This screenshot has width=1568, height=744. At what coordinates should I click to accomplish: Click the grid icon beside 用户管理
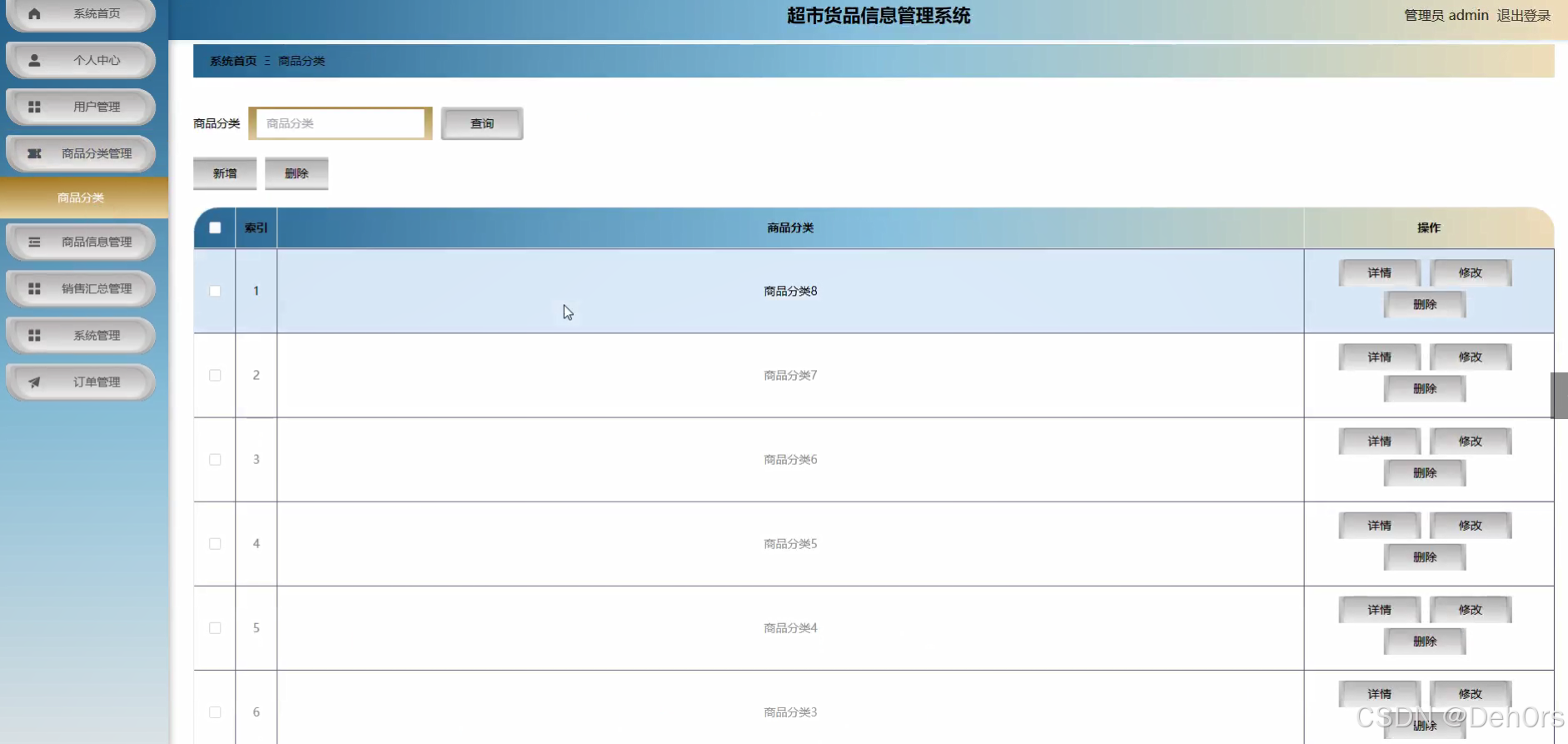tap(34, 107)
